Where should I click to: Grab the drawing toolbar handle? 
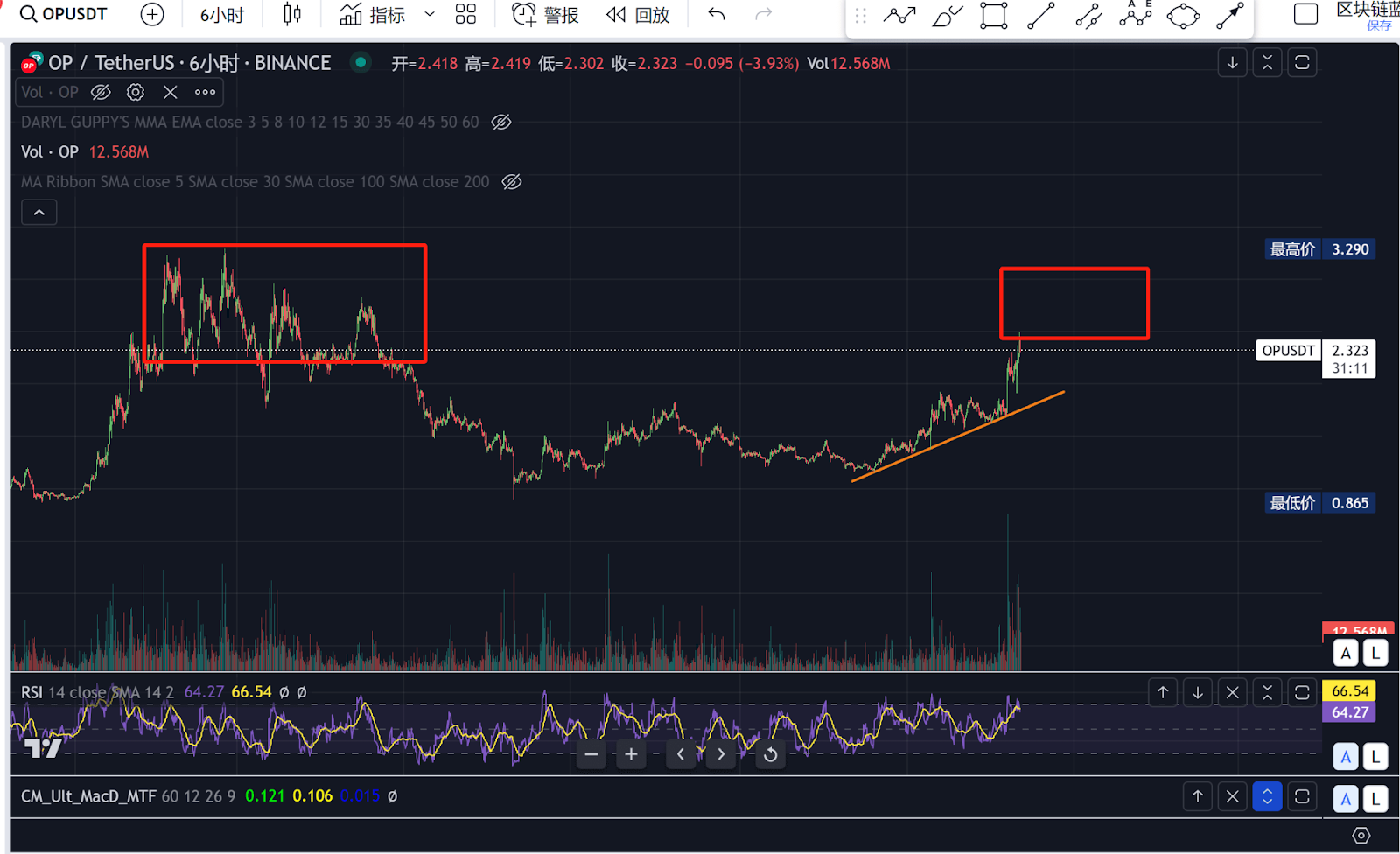(861, 16)
